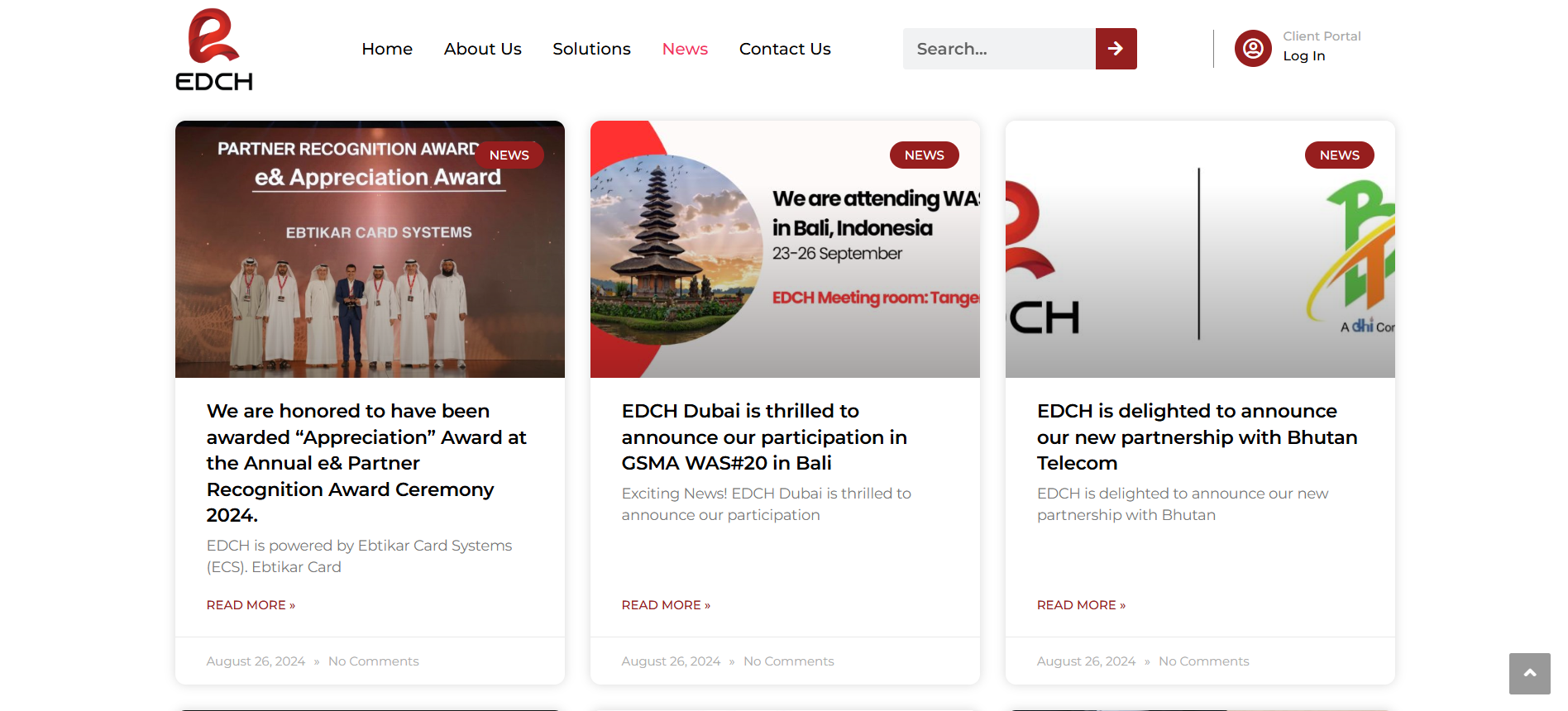Go to the About Us page
The image size is (1568, 711).
click(483, 49)
